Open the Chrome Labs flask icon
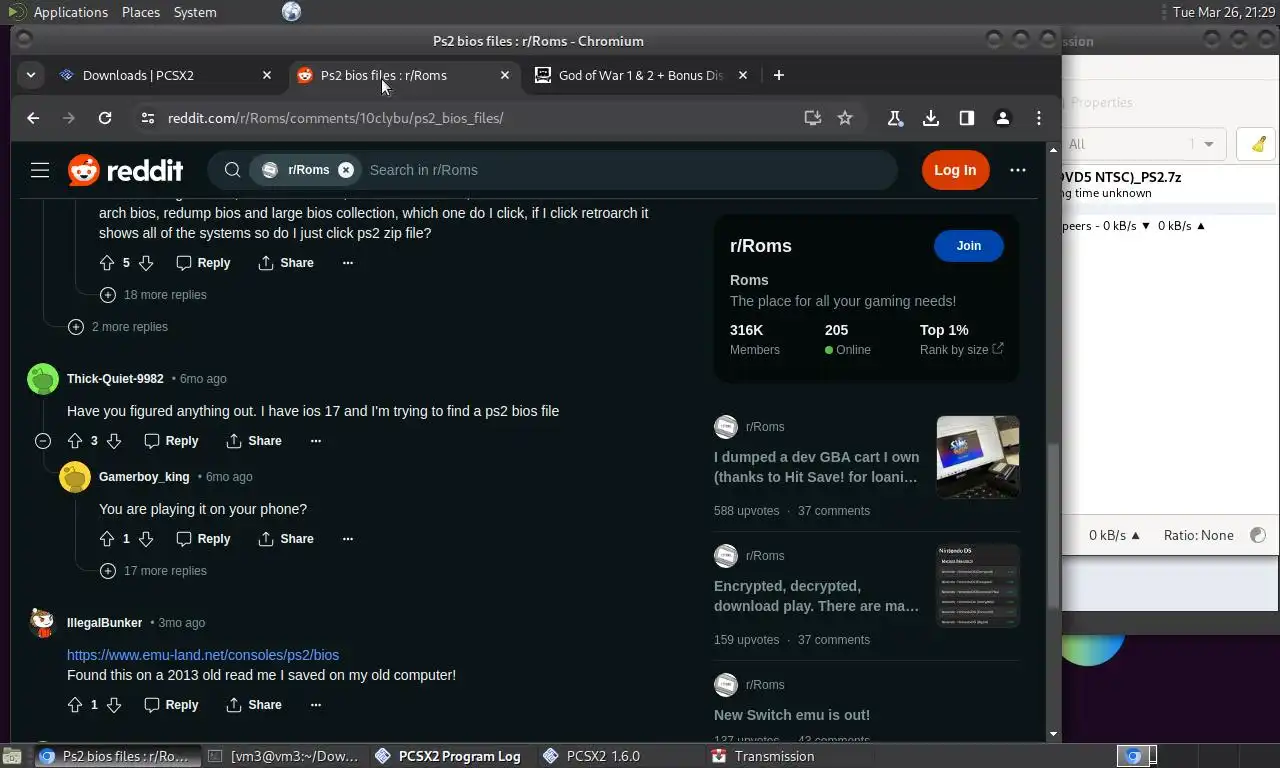Viewport: 1280px width, 768px height. click(895, 118)
